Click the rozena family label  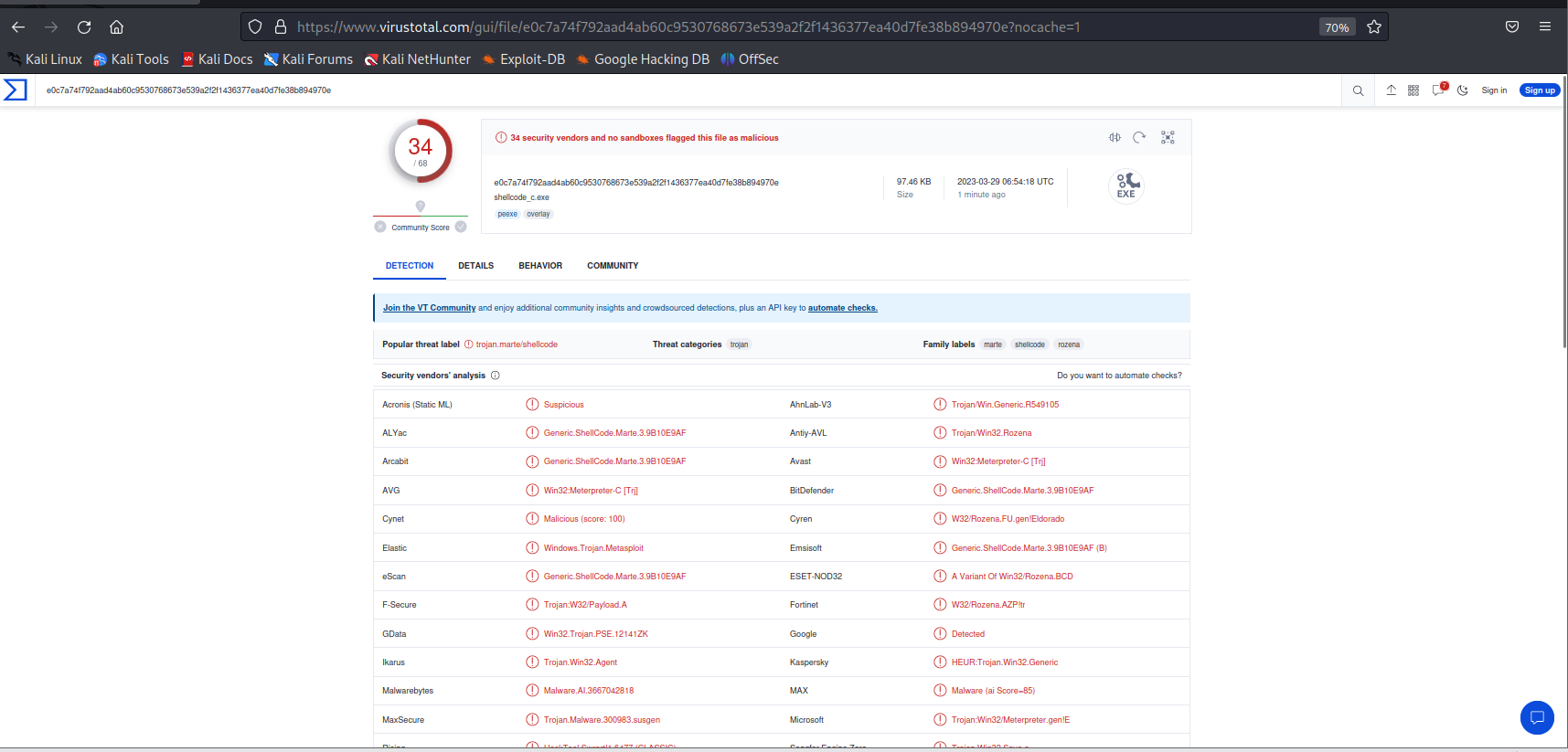click(x=1069, y=344)
